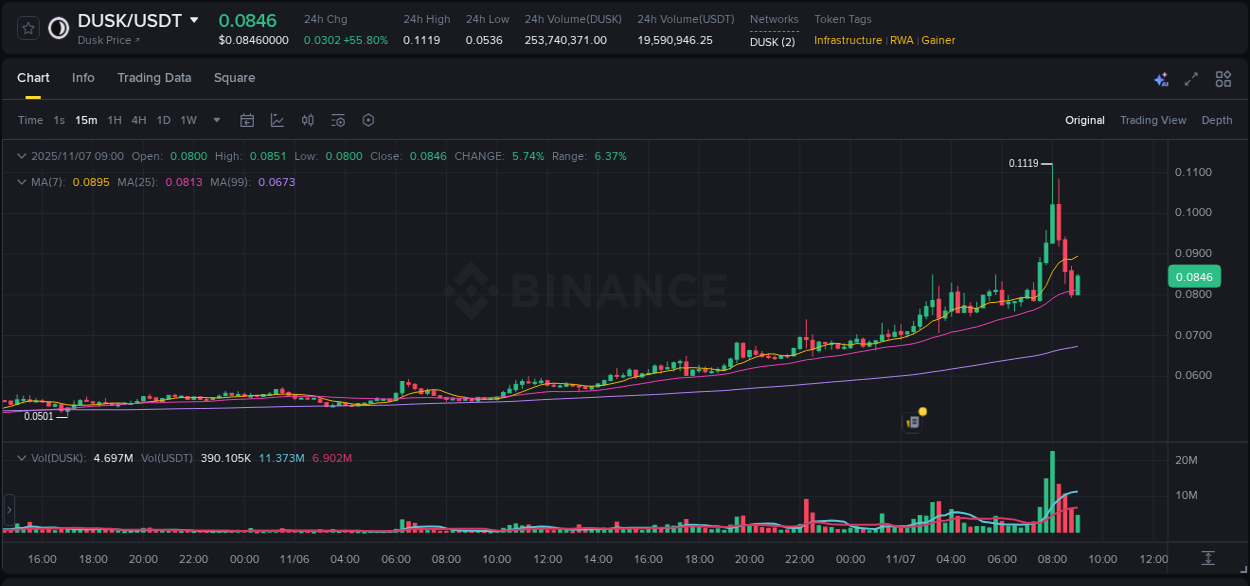The image size is (1250, 586).
Task: Open candlestick display options icon
Action: click(307, 120)
